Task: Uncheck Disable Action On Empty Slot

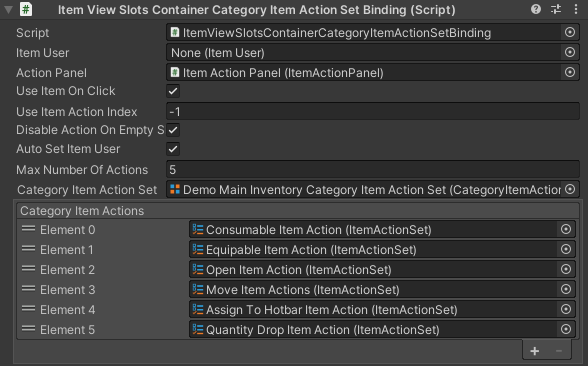Action: coord(173,130)
